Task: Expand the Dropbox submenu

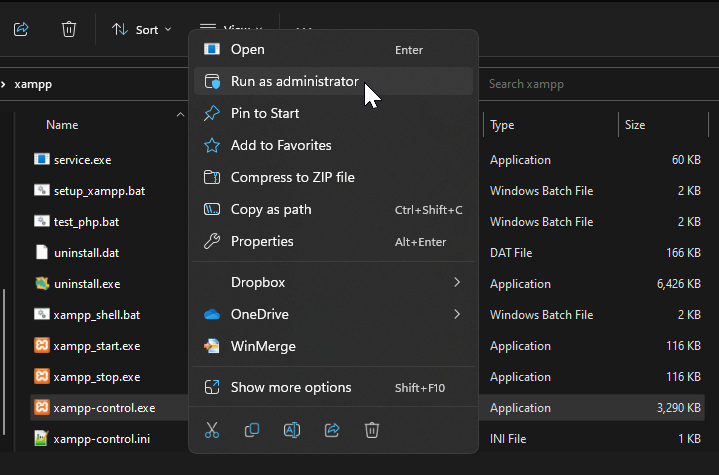Action: (333, 282)
